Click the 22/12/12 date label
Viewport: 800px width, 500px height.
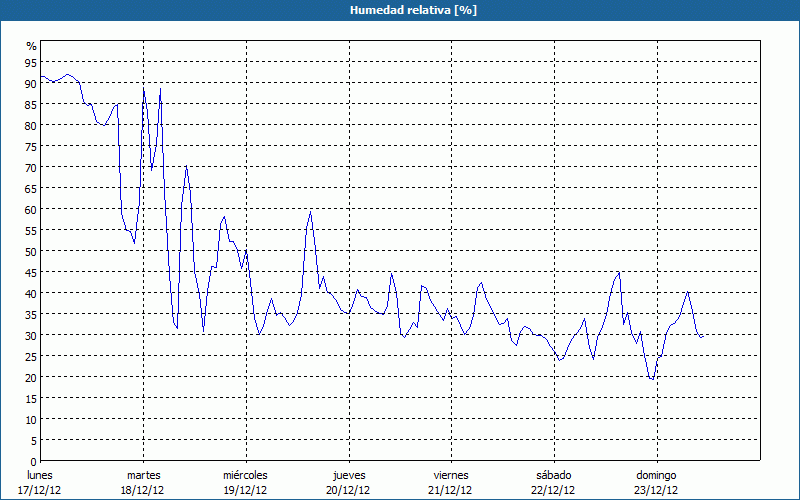pos(554,490)
